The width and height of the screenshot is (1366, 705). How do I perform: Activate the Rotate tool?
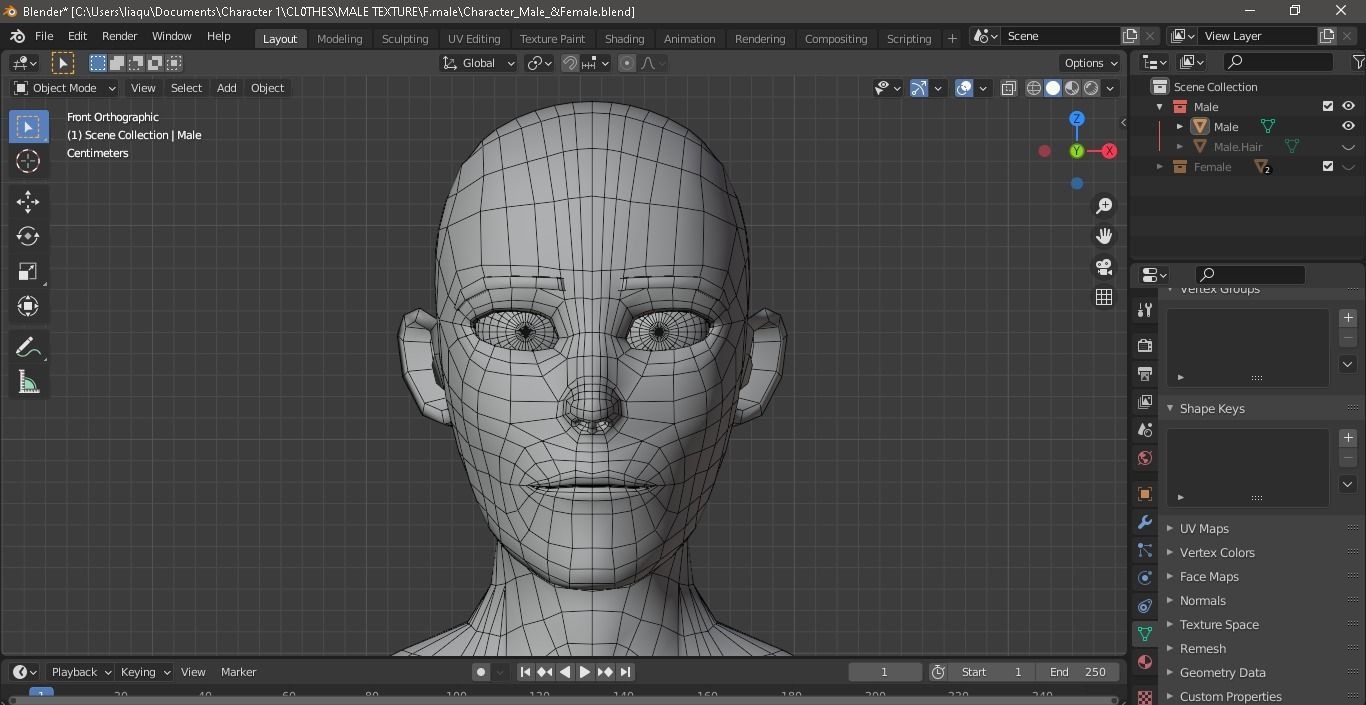(28, 237)
